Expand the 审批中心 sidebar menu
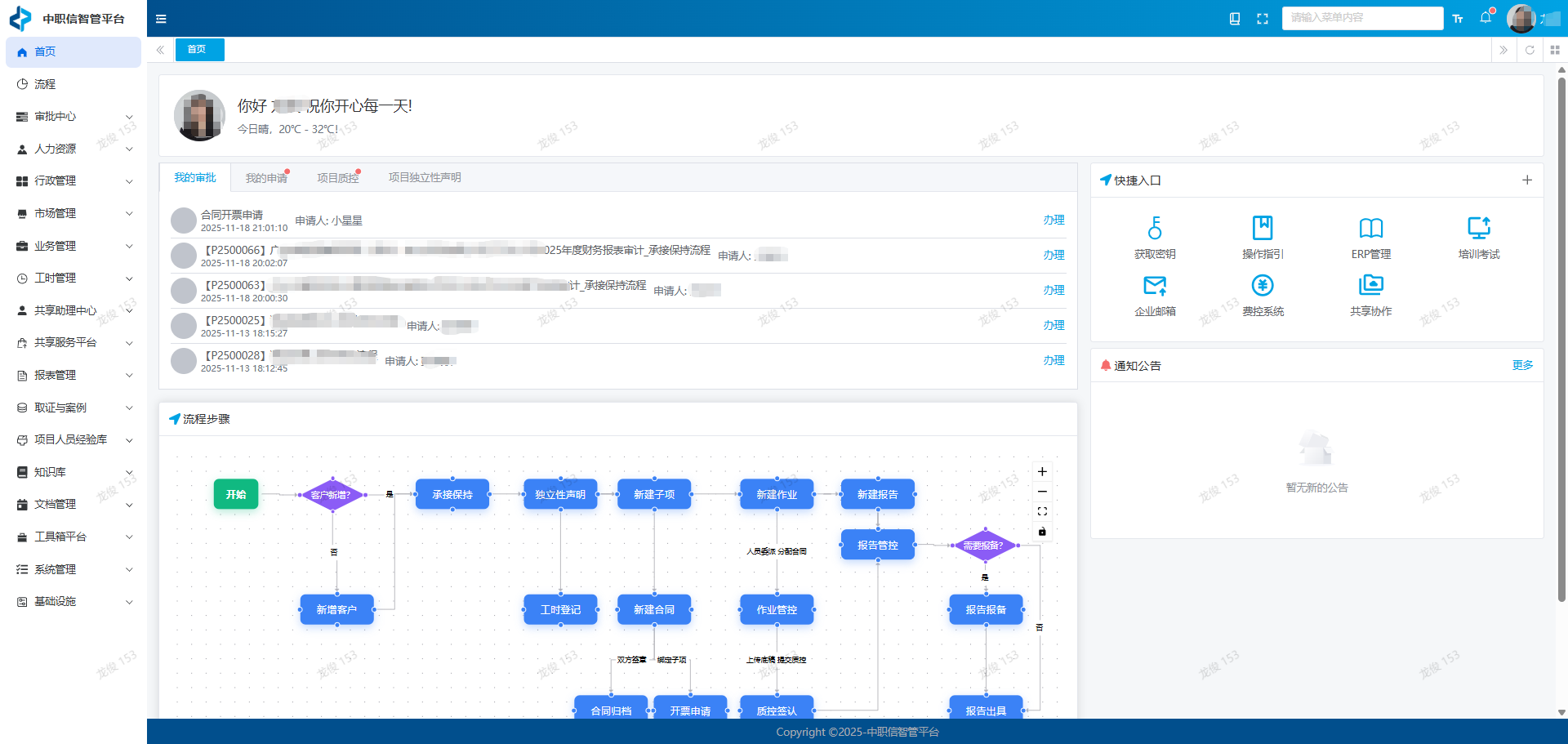The width and height of the screenshot is (1568, 744). (x=73, y=117)
